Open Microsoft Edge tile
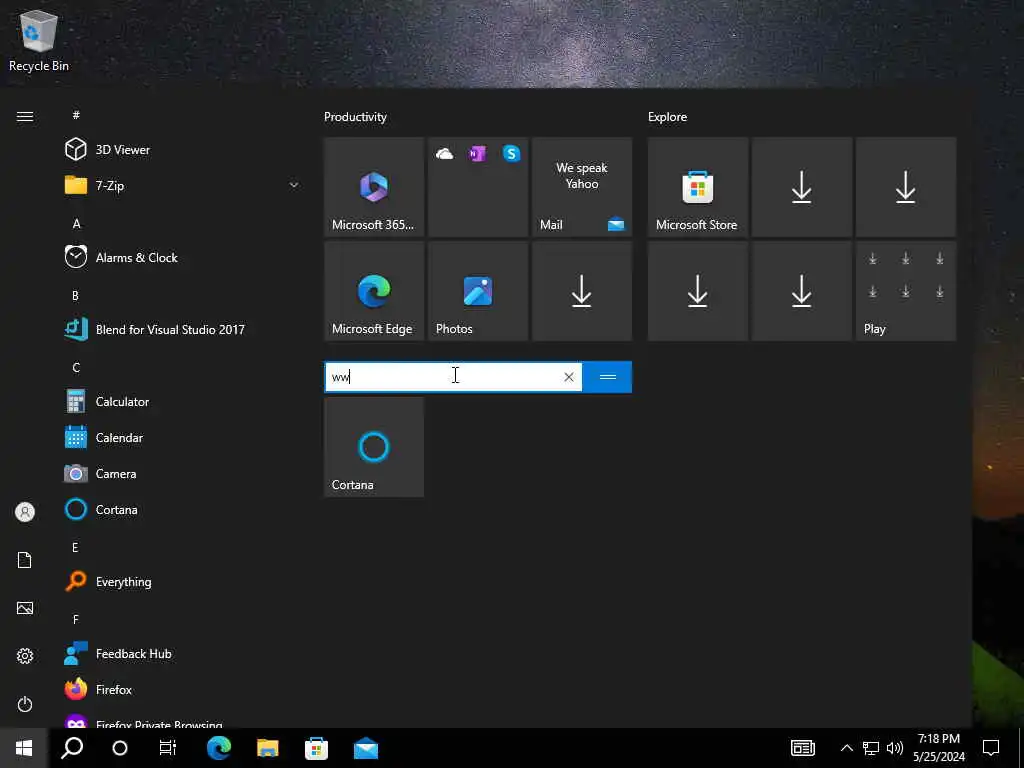This screenshot has height=768, width=1024. point(374,291)
